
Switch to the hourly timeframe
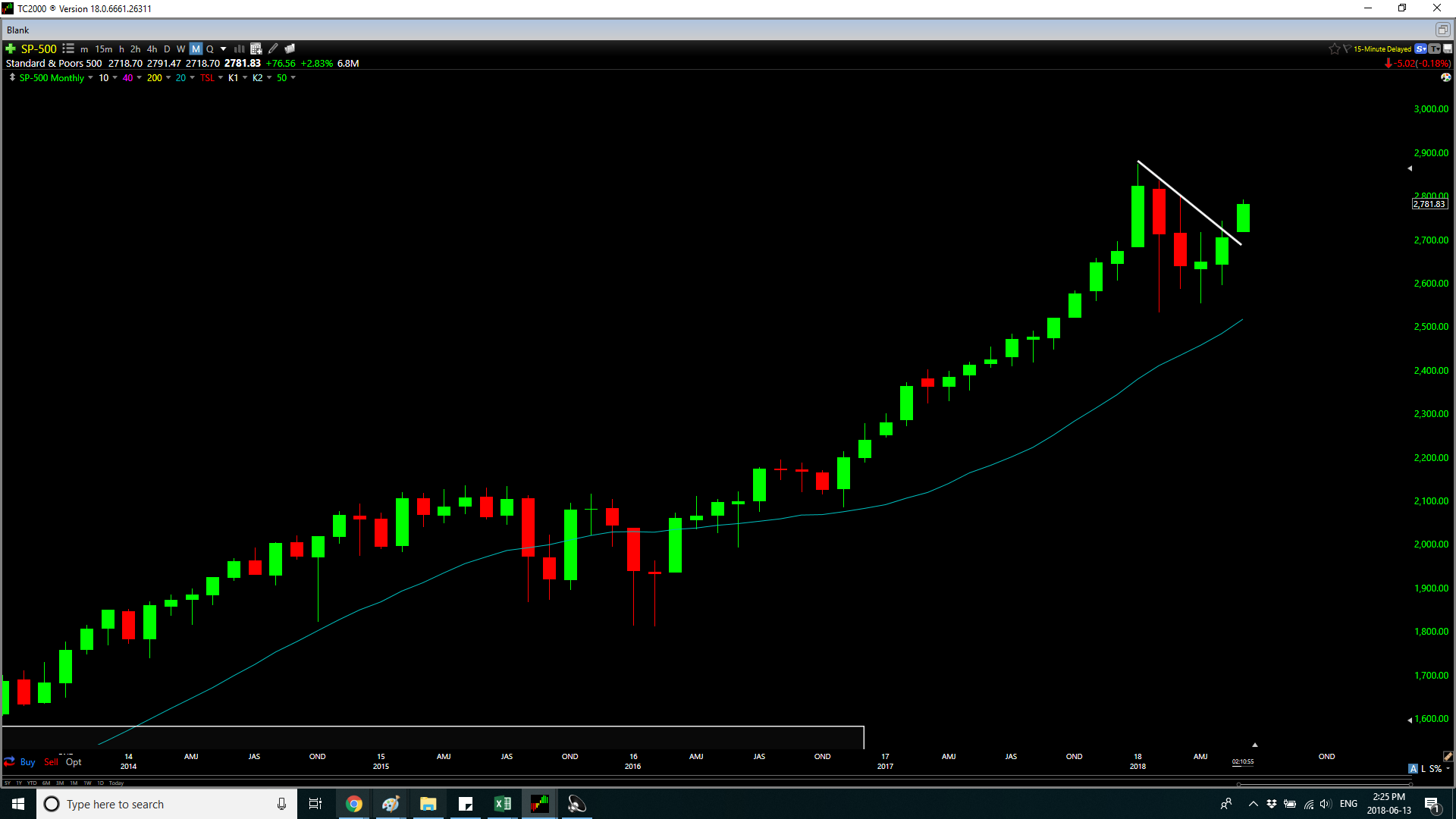coord(121,49)
